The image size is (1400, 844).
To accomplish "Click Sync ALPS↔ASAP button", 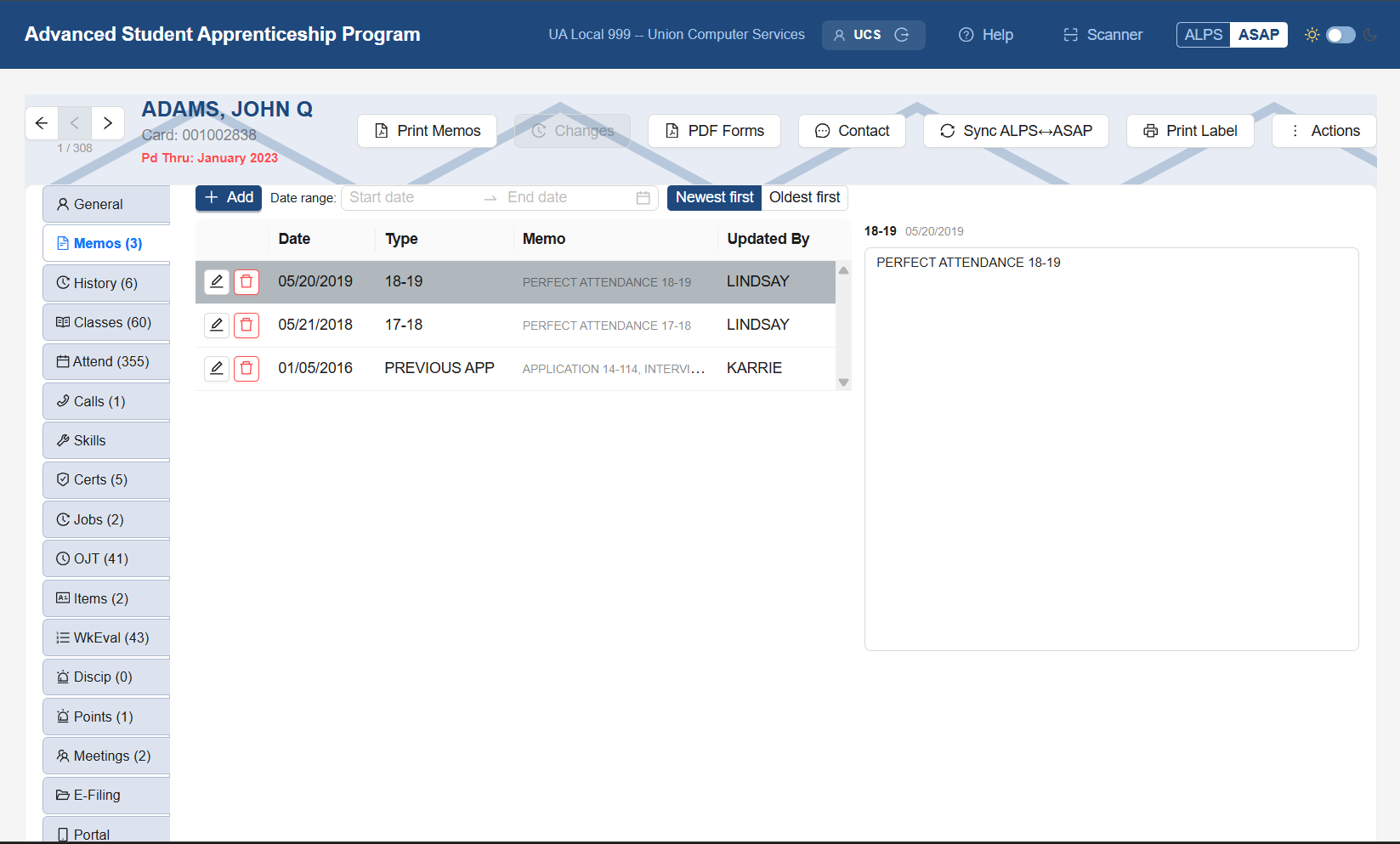I will 1016,131.
